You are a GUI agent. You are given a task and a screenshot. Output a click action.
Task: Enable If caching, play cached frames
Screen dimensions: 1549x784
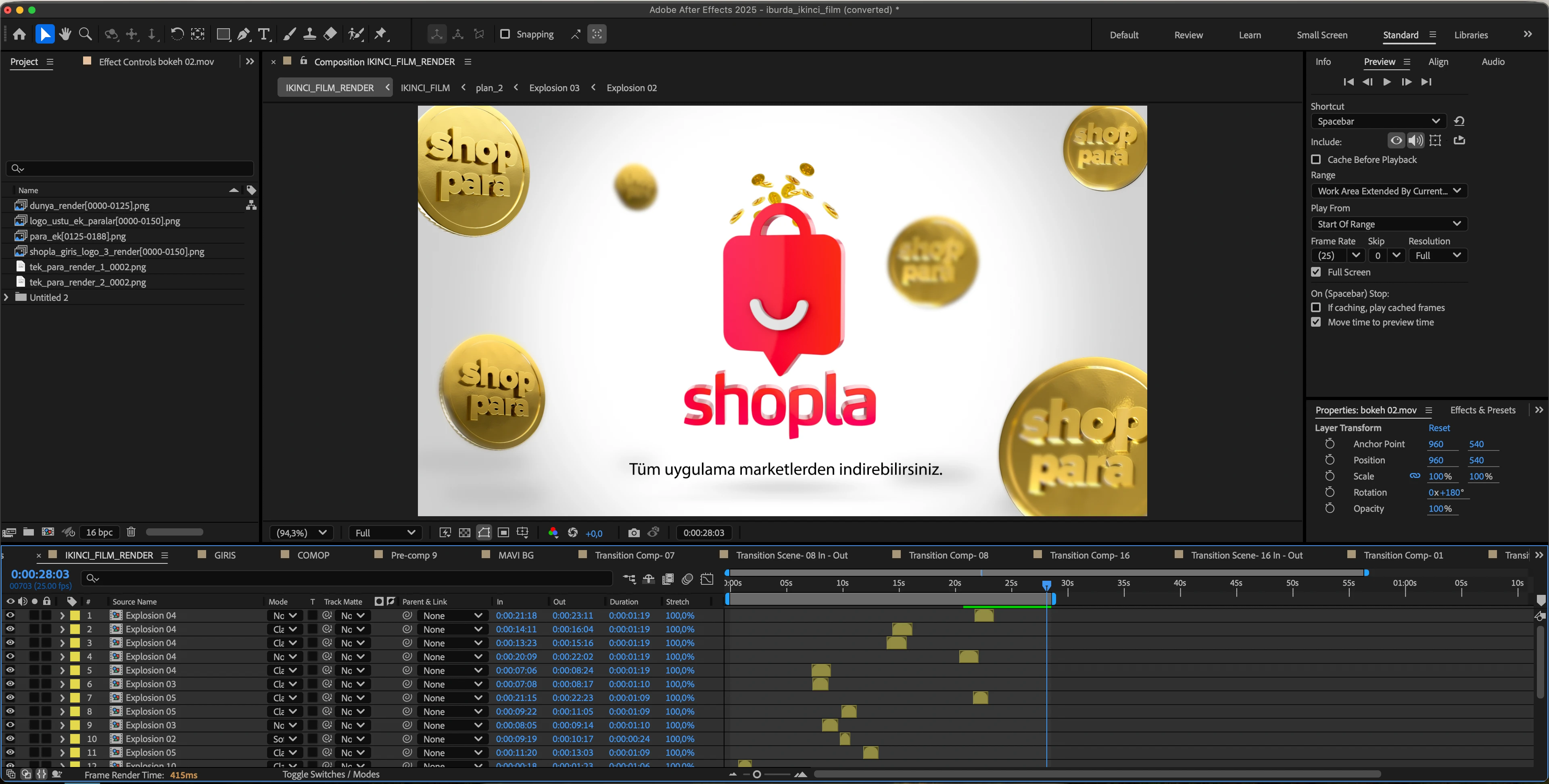1316,308
